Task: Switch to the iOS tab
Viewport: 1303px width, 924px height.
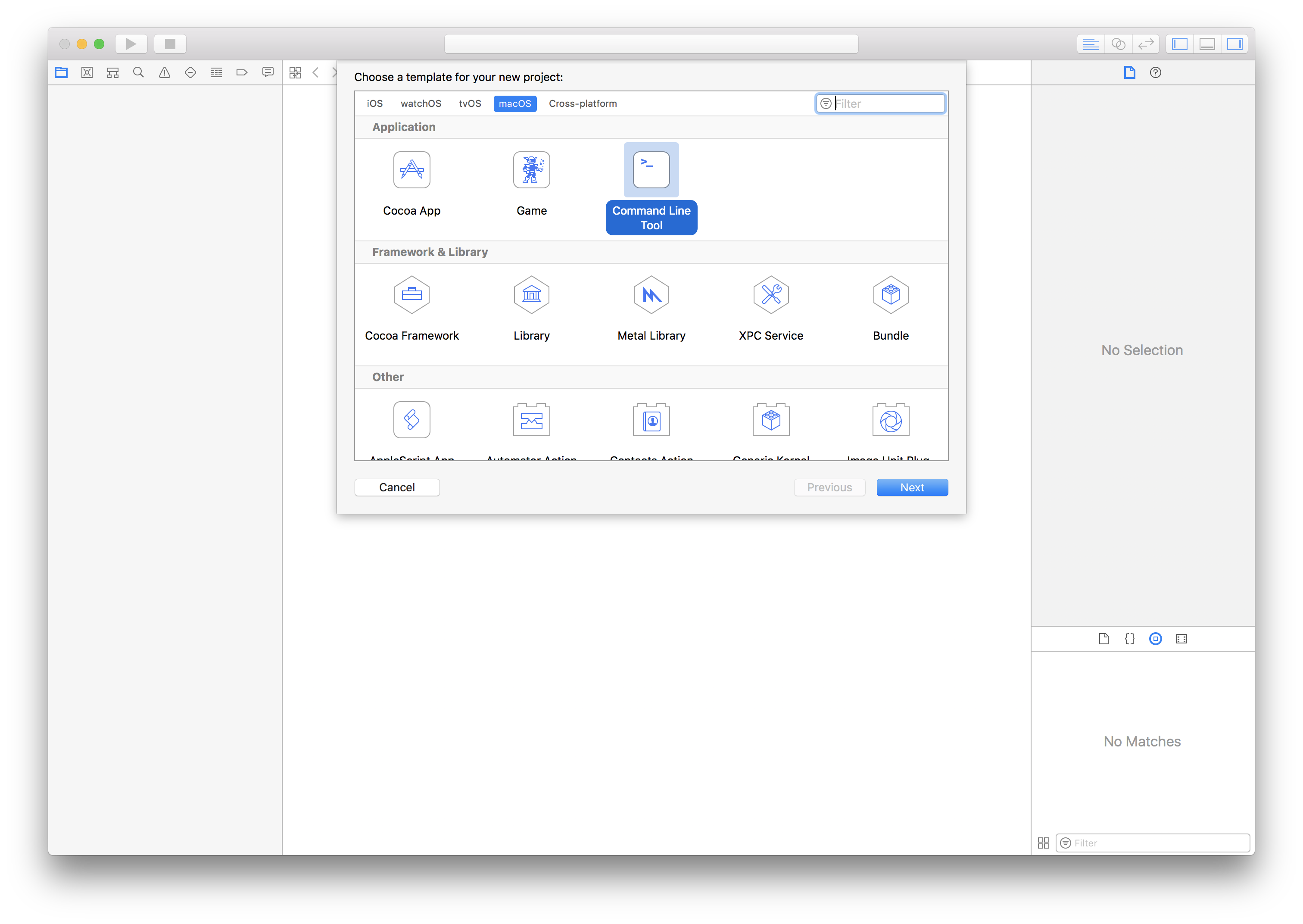Action: click(374, 103)
